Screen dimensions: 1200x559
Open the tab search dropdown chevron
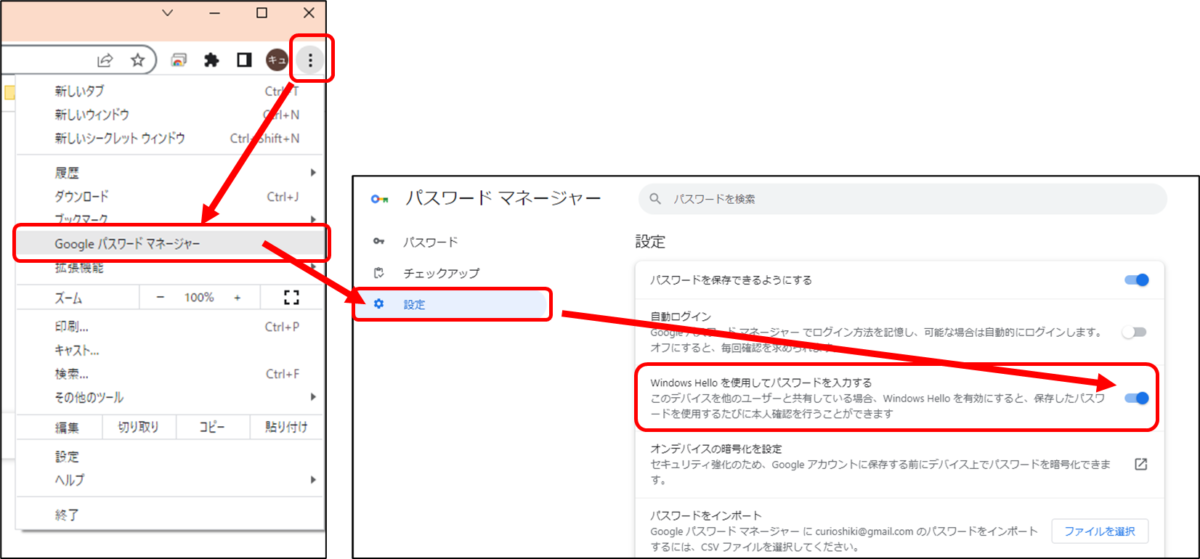point(167,13)
